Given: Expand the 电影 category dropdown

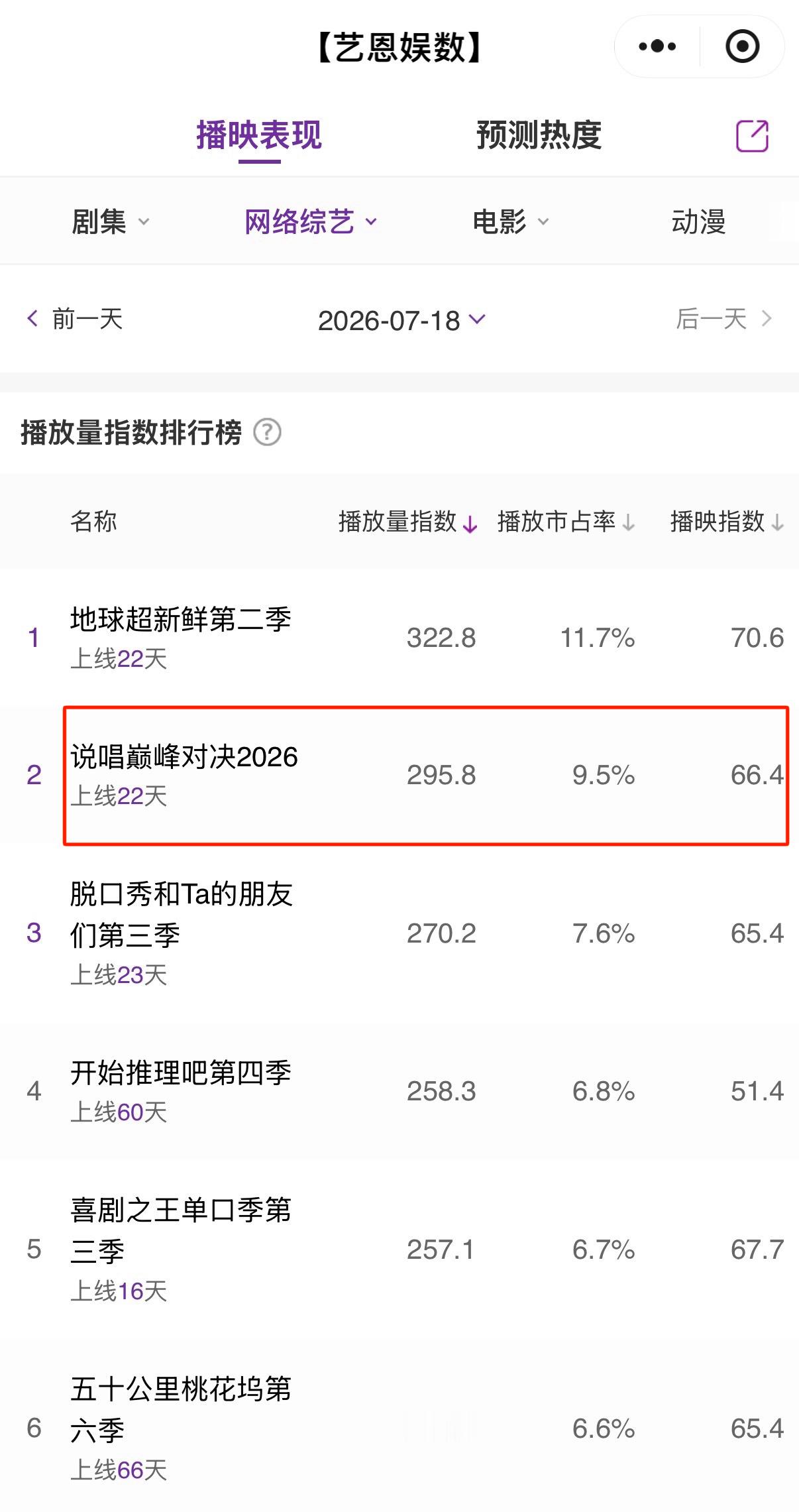Looking at the screenshot, I should point(543,222).
